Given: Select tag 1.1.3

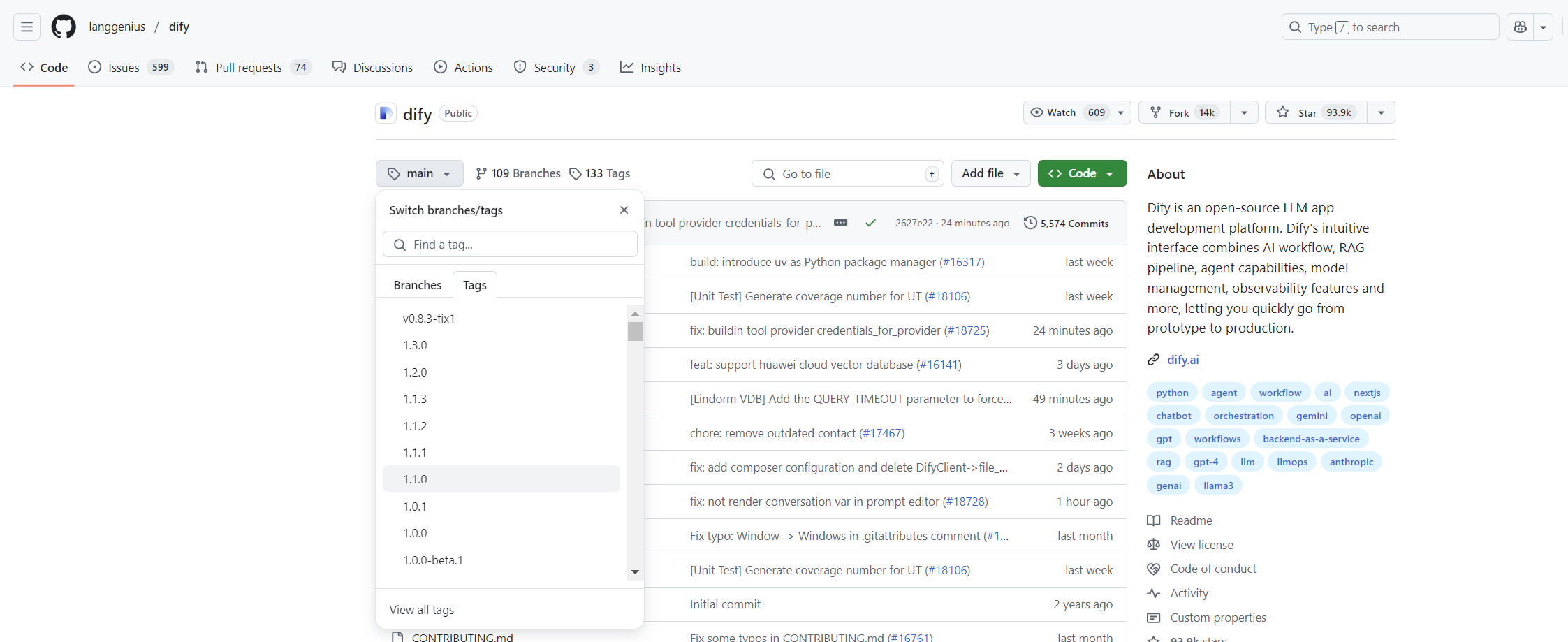Looking at the screenshot, I should click(501, 399).
